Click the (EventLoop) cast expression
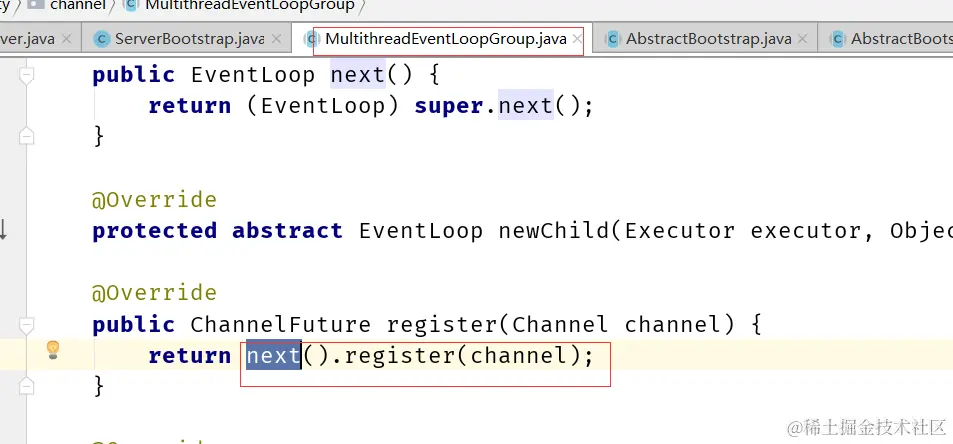The image size is (953, 444). pos(323,106)
